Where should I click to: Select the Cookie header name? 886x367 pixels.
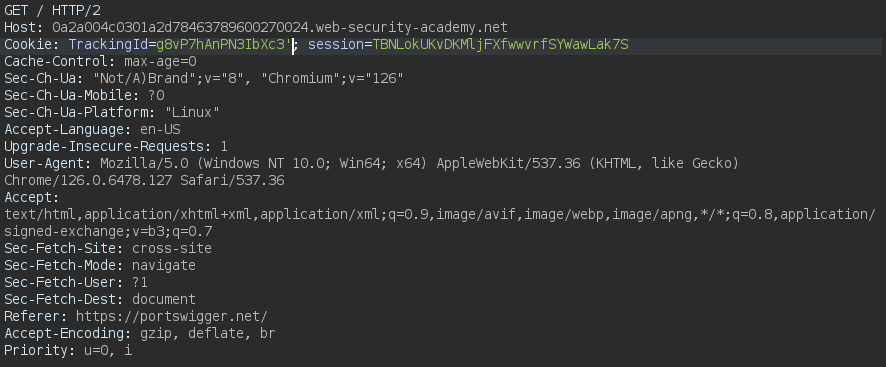point(32,45)
